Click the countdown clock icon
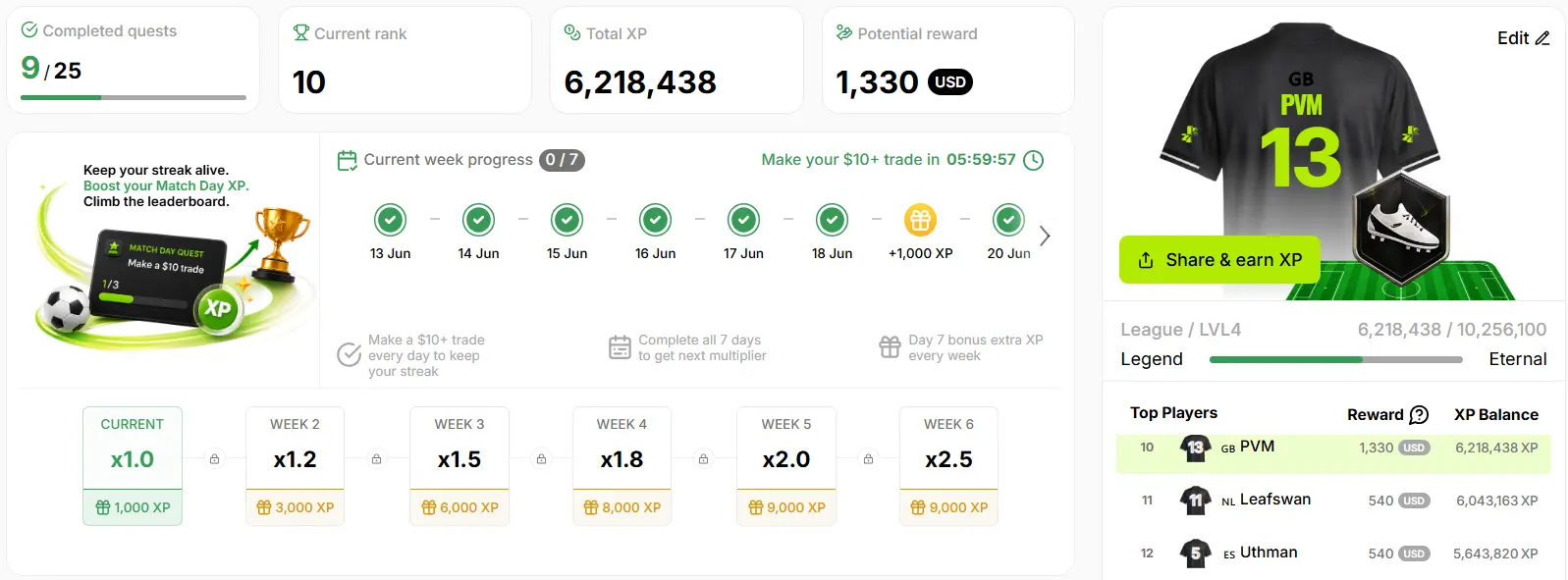Image resolution: width=1568 pixels, height=580 pixels. click(x=1034, y=160)
